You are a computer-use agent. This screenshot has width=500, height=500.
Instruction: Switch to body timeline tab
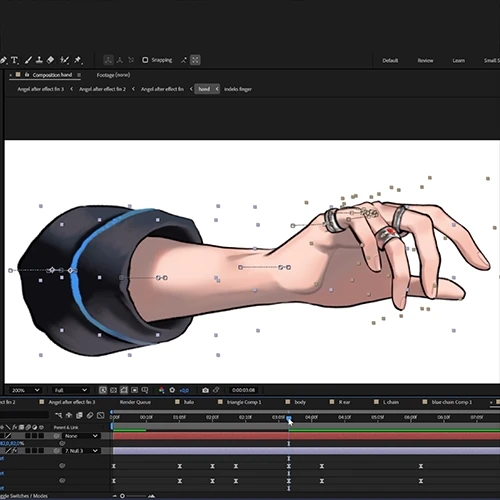300,402
